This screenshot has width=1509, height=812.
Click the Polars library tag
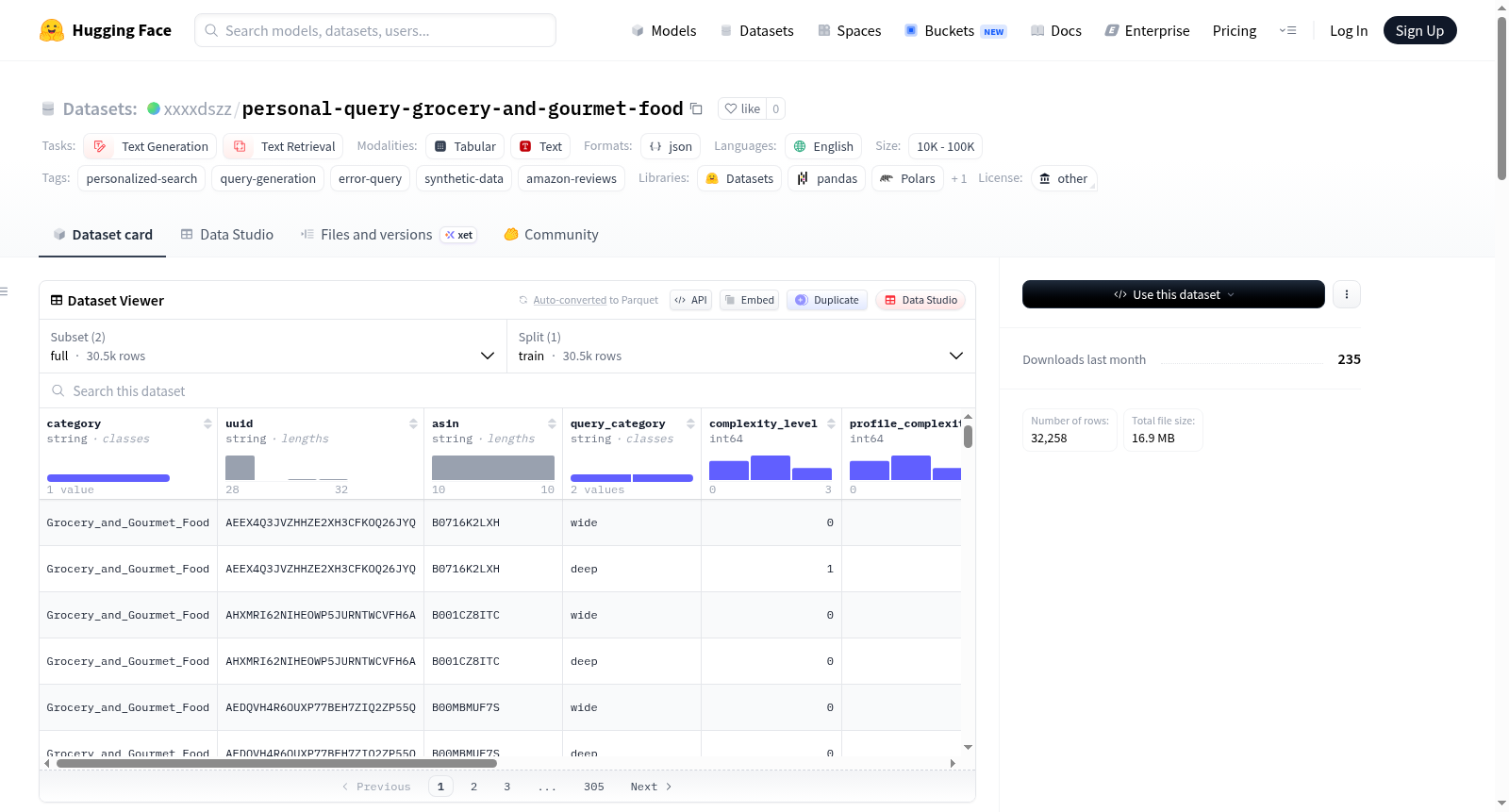click(x=907, y=178)
